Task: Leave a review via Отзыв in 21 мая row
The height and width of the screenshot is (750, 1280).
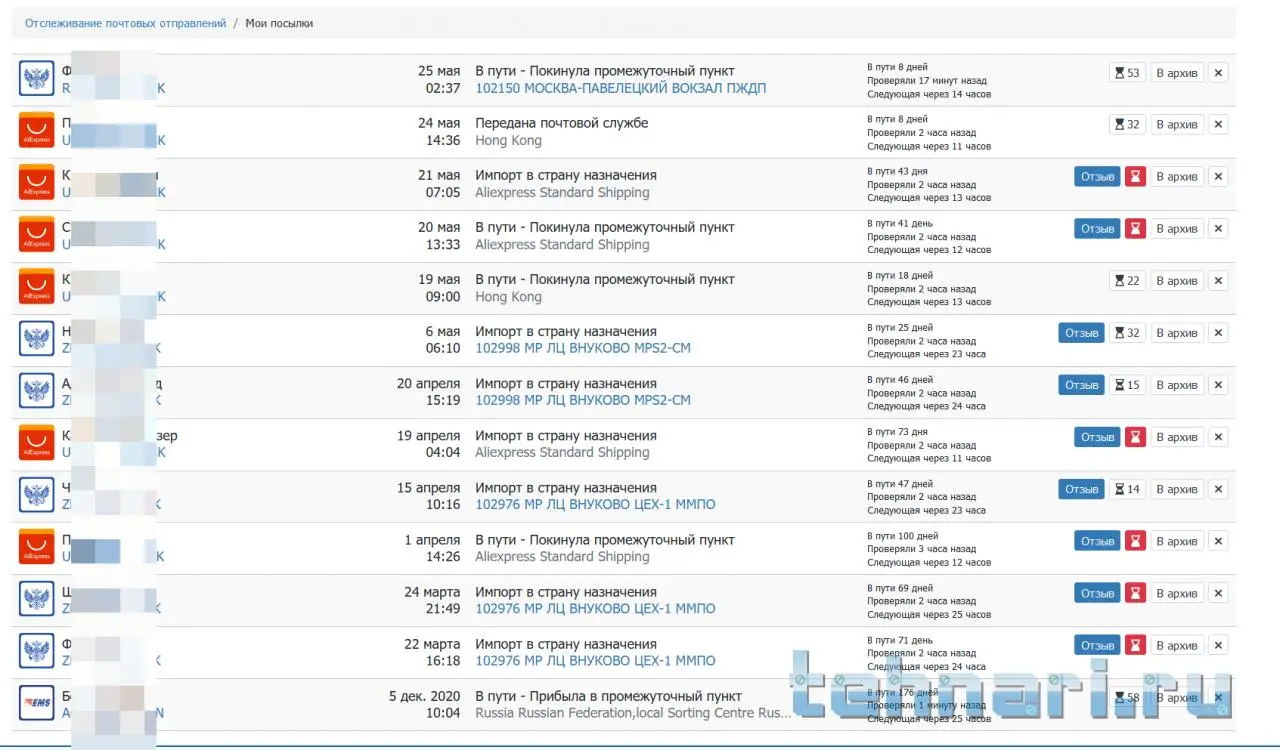Action: (1097, 177)
